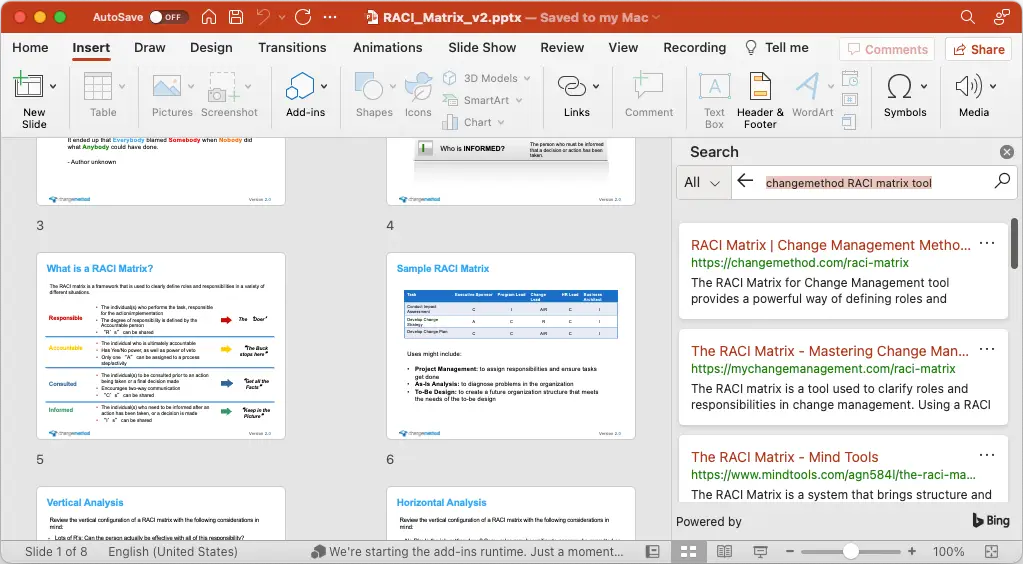Click the Notes icon in status bar
The height and width of the screenshot is (564, 1023).
[652, 552]
